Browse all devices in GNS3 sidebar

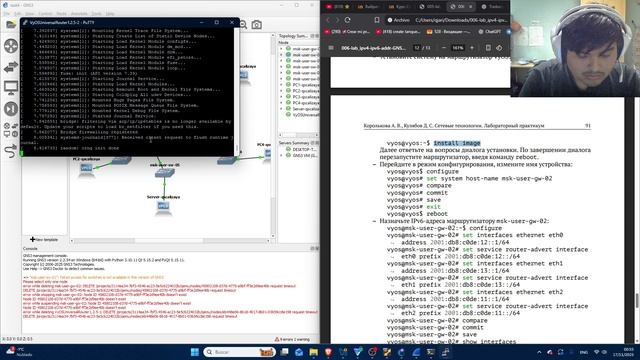(11, 129)
